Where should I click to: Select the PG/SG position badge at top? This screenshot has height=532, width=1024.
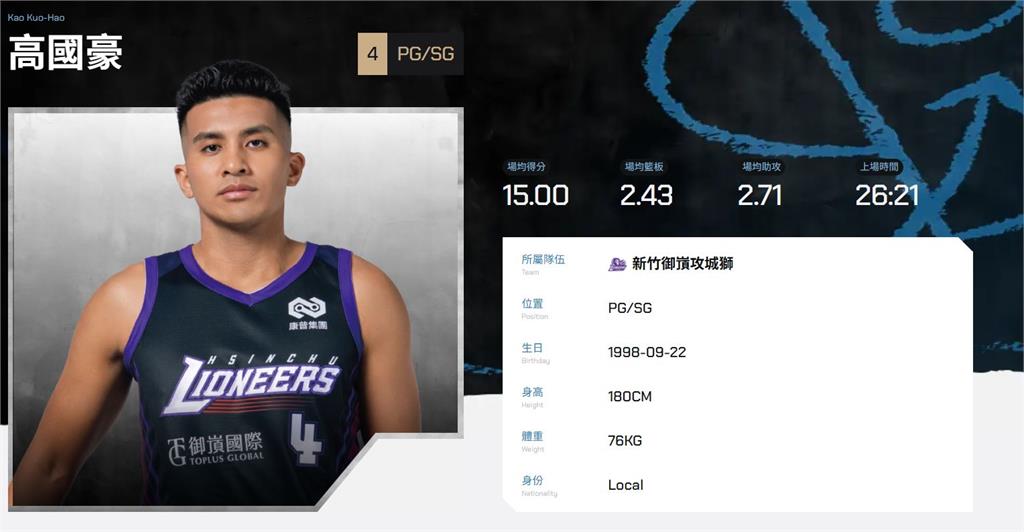426,54
